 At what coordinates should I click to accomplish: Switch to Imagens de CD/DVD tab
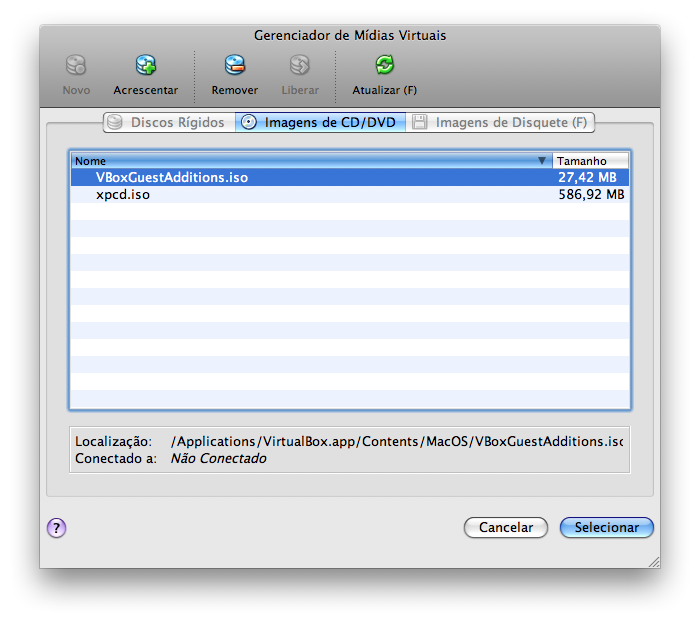(x=321, y=122)
